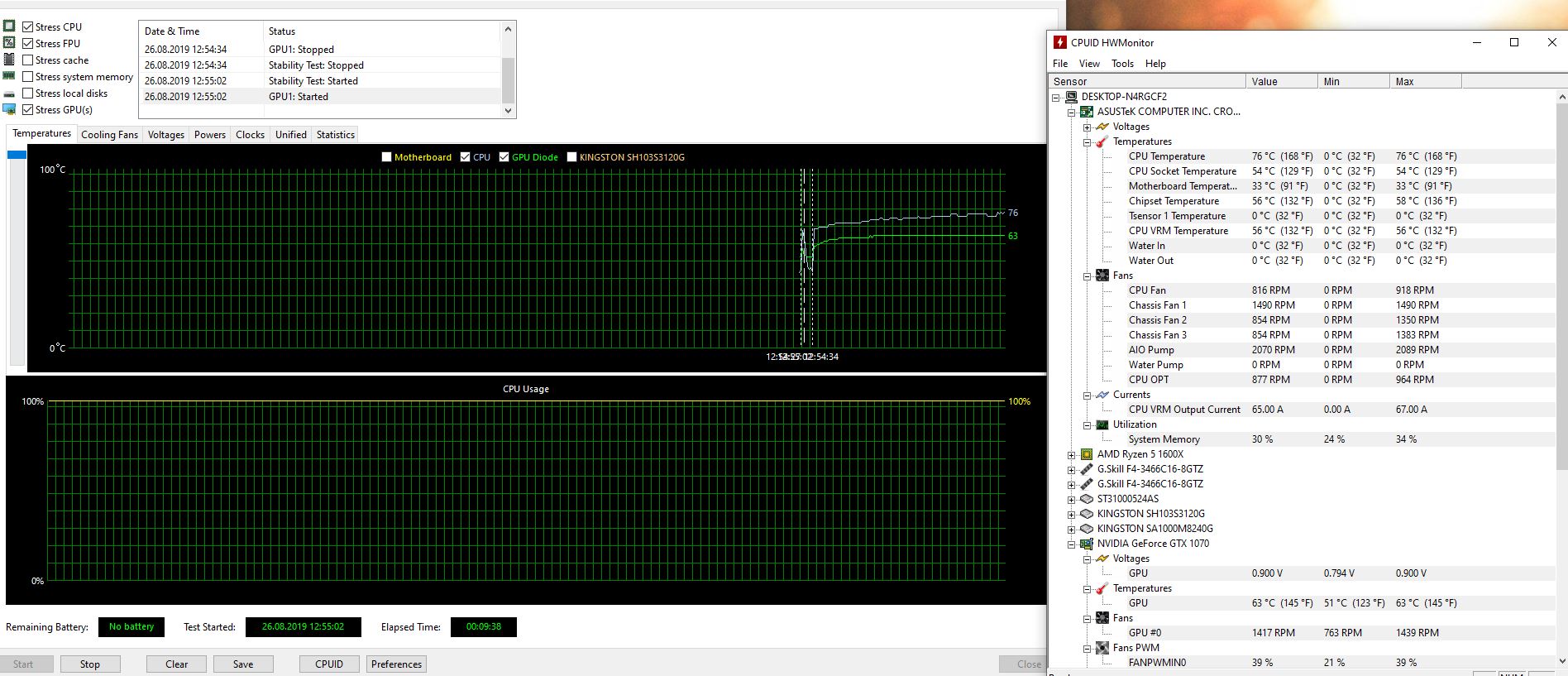
Task: Select the AIO Pump sensor row
Action: coord(1301,350)
